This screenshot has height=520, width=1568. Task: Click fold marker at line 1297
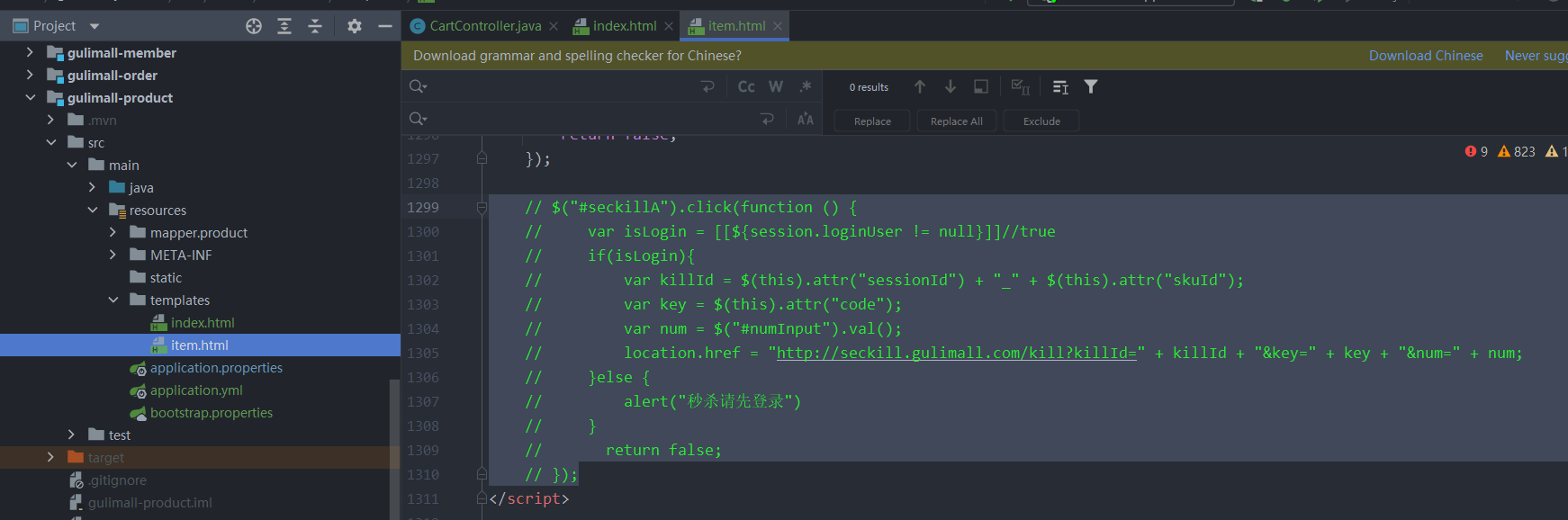(x=482, y=158)
